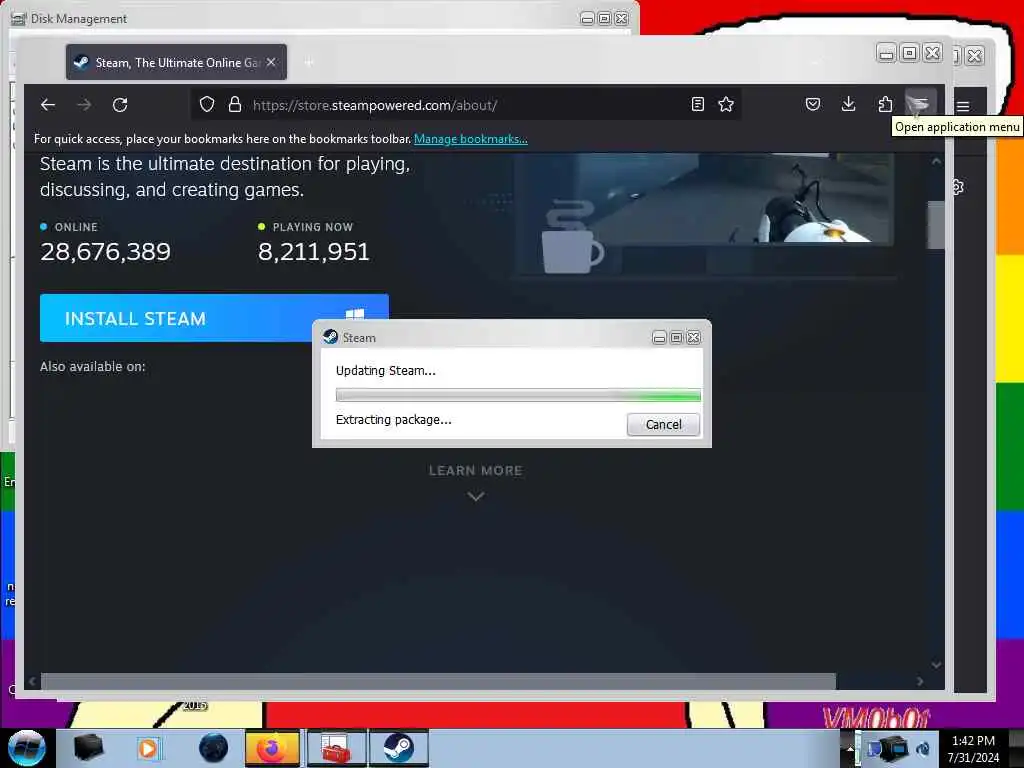The width and height of the screenshot is (1024, 768).
Task: Minimize the Steam updater dialog
Action: click(x=660, y=338)
